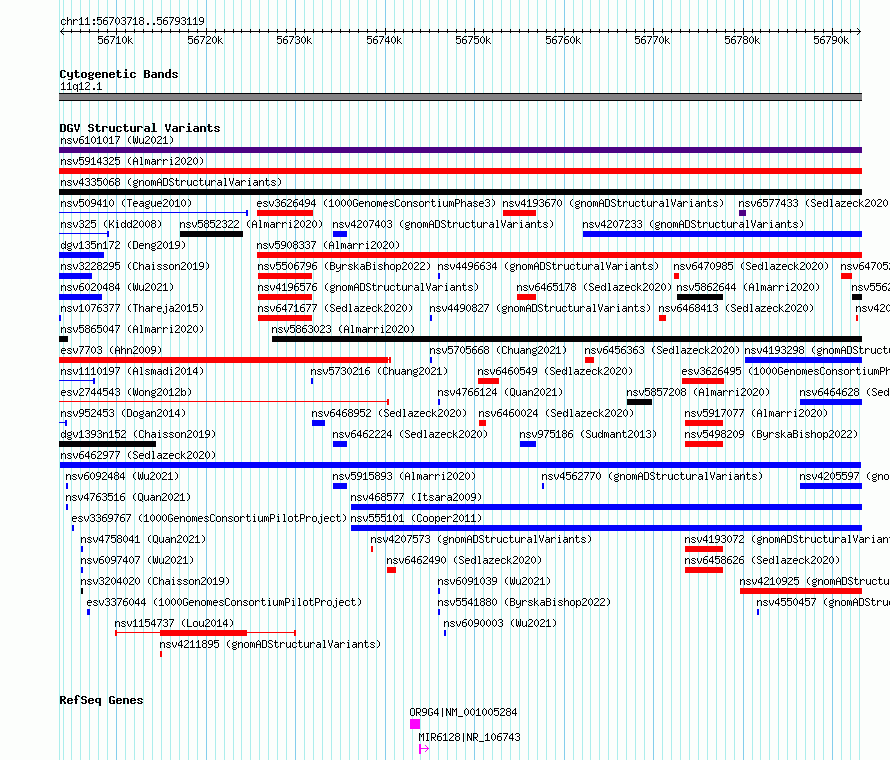Open nsv5865047 (Almarri2020) label
This screenshot has width=890, height=760.
coord(132,329)
